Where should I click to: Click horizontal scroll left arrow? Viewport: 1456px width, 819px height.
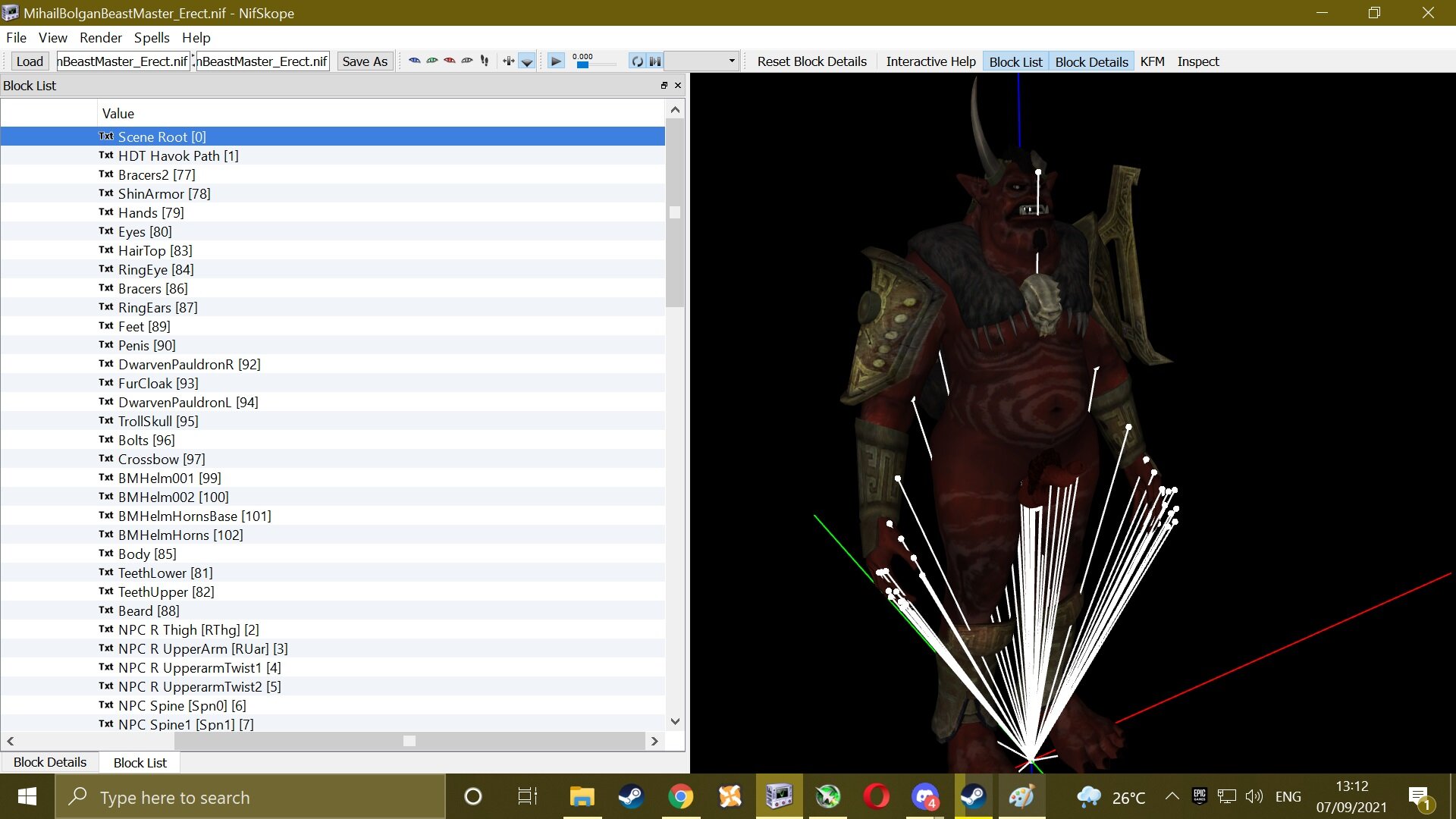pos(10,741)
